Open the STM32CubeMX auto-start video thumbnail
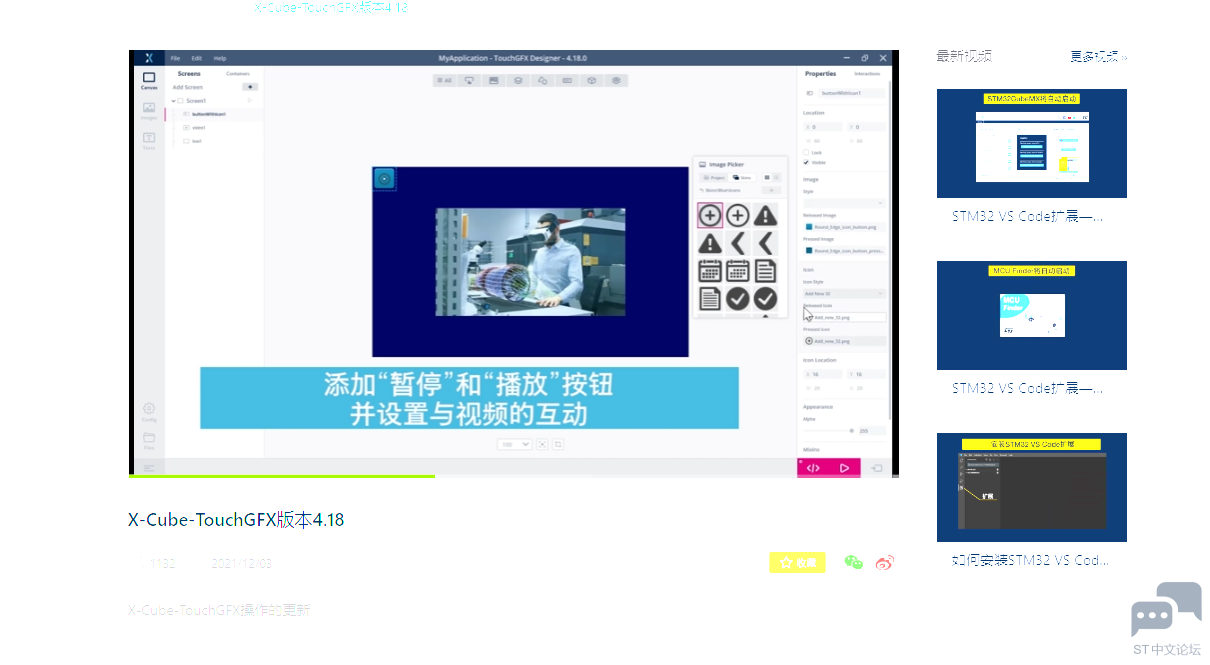Image resolution: width=1210 pixels, height=665 pixels. pyautogui.click(x=1031, y=143)
